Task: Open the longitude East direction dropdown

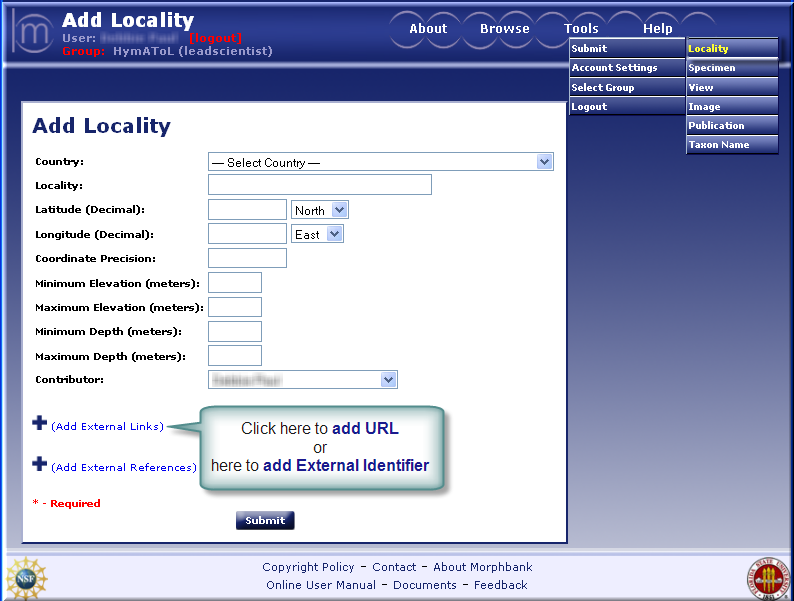Action: (317, 234)
